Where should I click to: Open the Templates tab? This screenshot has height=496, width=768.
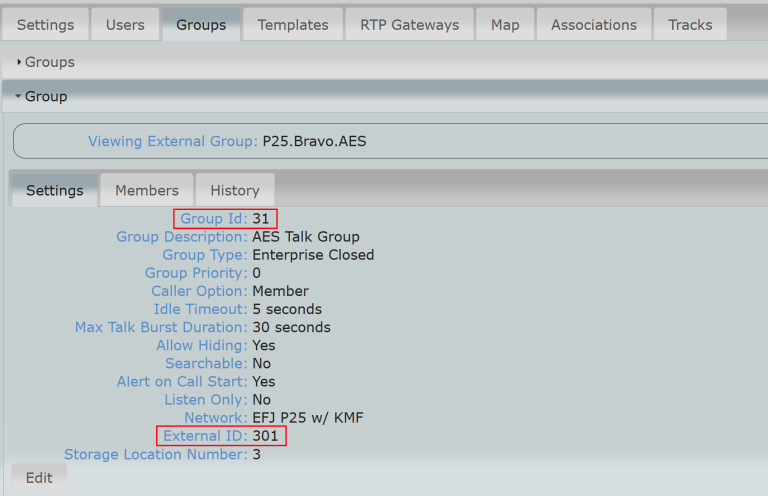click(293, 24)
